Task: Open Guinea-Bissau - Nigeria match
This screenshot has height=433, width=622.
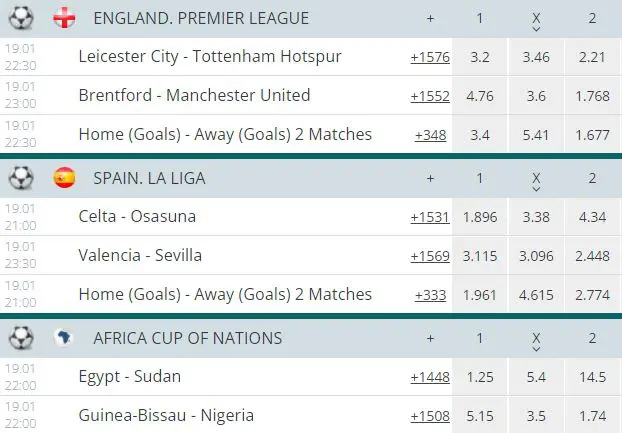Action: [166, 415]
